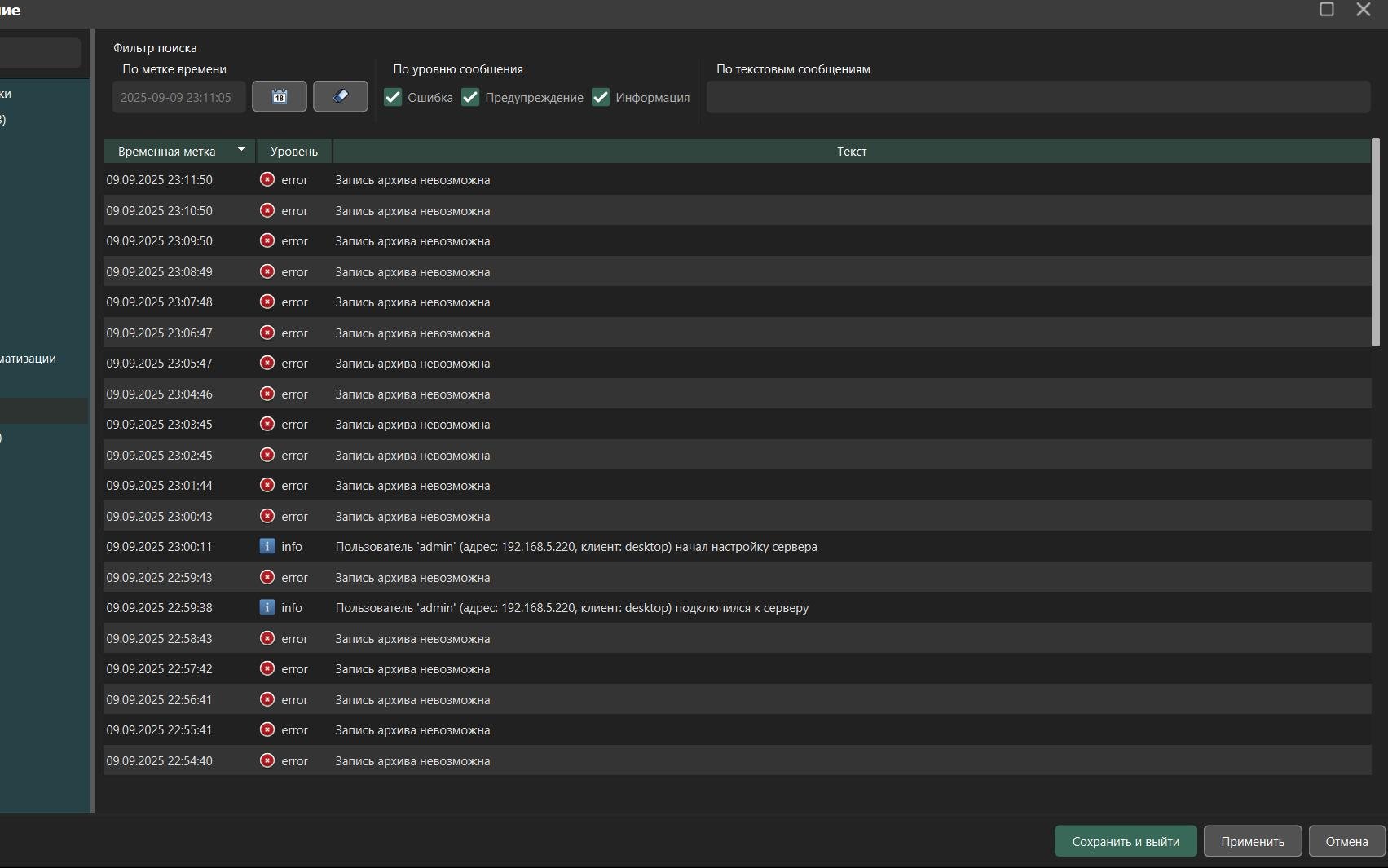Click the error icon on the 23:05:47 row
The height and width of the screenshot is (868, 1388).
[267, 363]
